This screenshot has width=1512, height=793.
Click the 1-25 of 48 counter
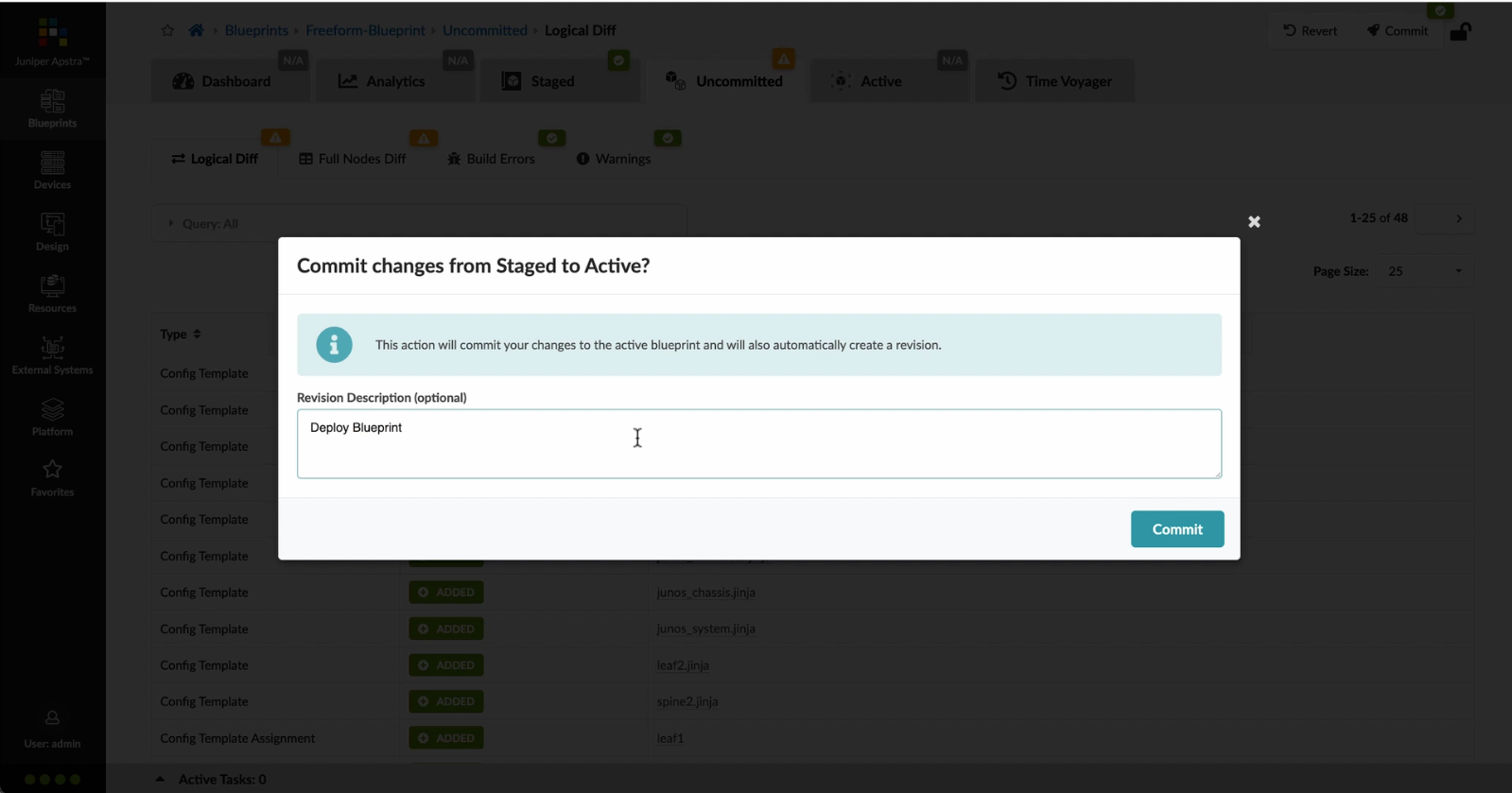[1379, 217]
